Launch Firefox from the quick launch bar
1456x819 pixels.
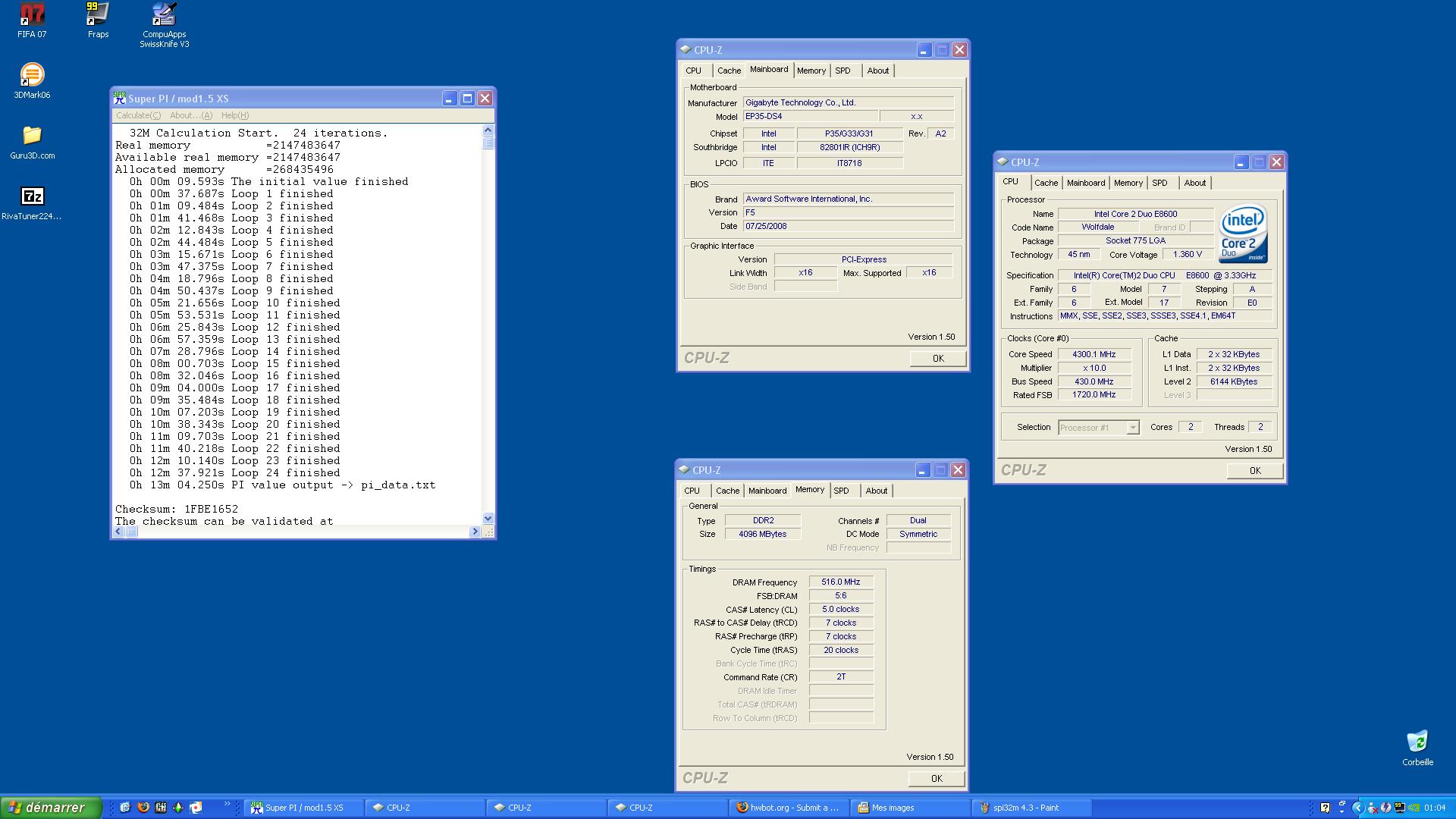tap(143, 808)
